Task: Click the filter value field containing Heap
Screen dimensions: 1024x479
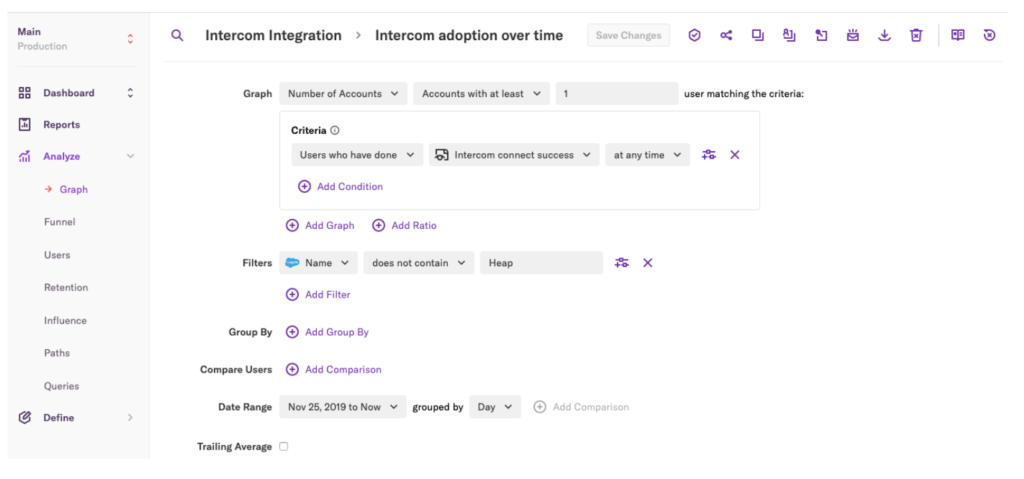Action: tap(541, 263)
